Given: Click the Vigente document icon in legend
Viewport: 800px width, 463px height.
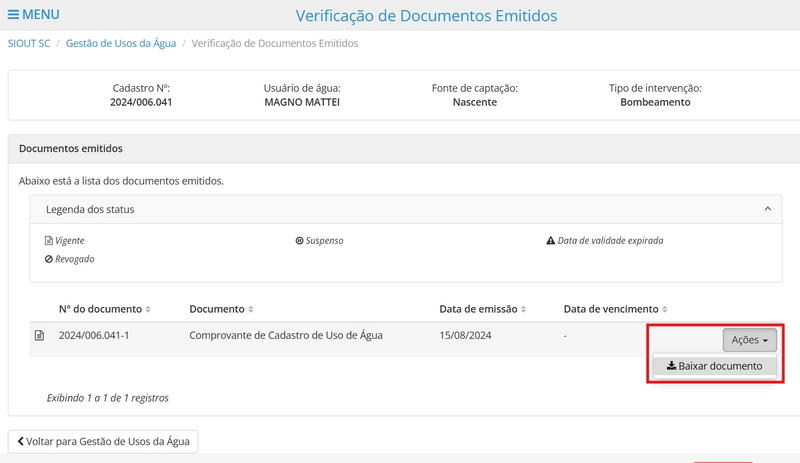Looking at the screenshot, I should click(49, 241).
